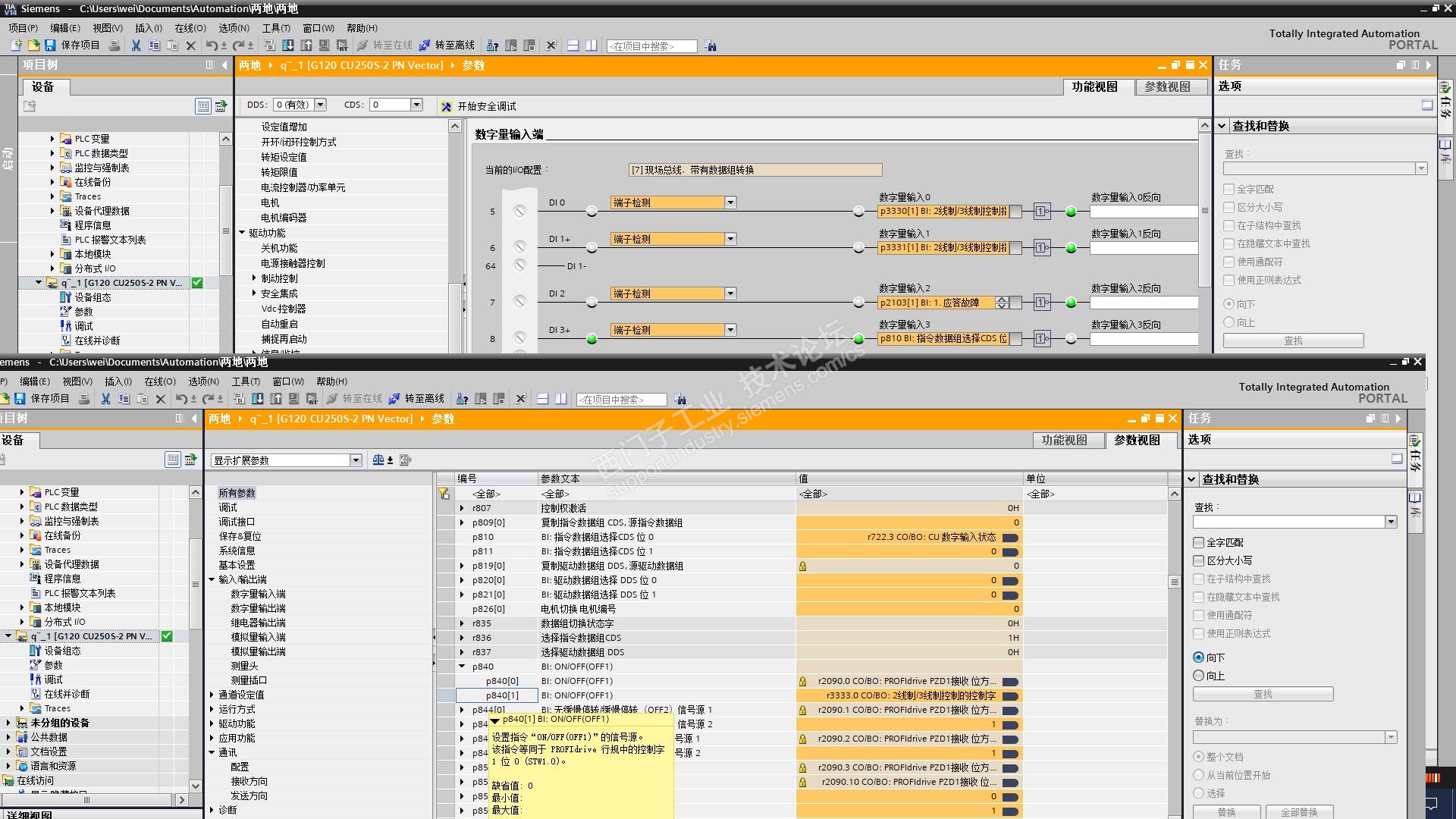Screen dimensions: 1456x819
Task: Click the print icon in top toolbar
Action: click(115, 45)
